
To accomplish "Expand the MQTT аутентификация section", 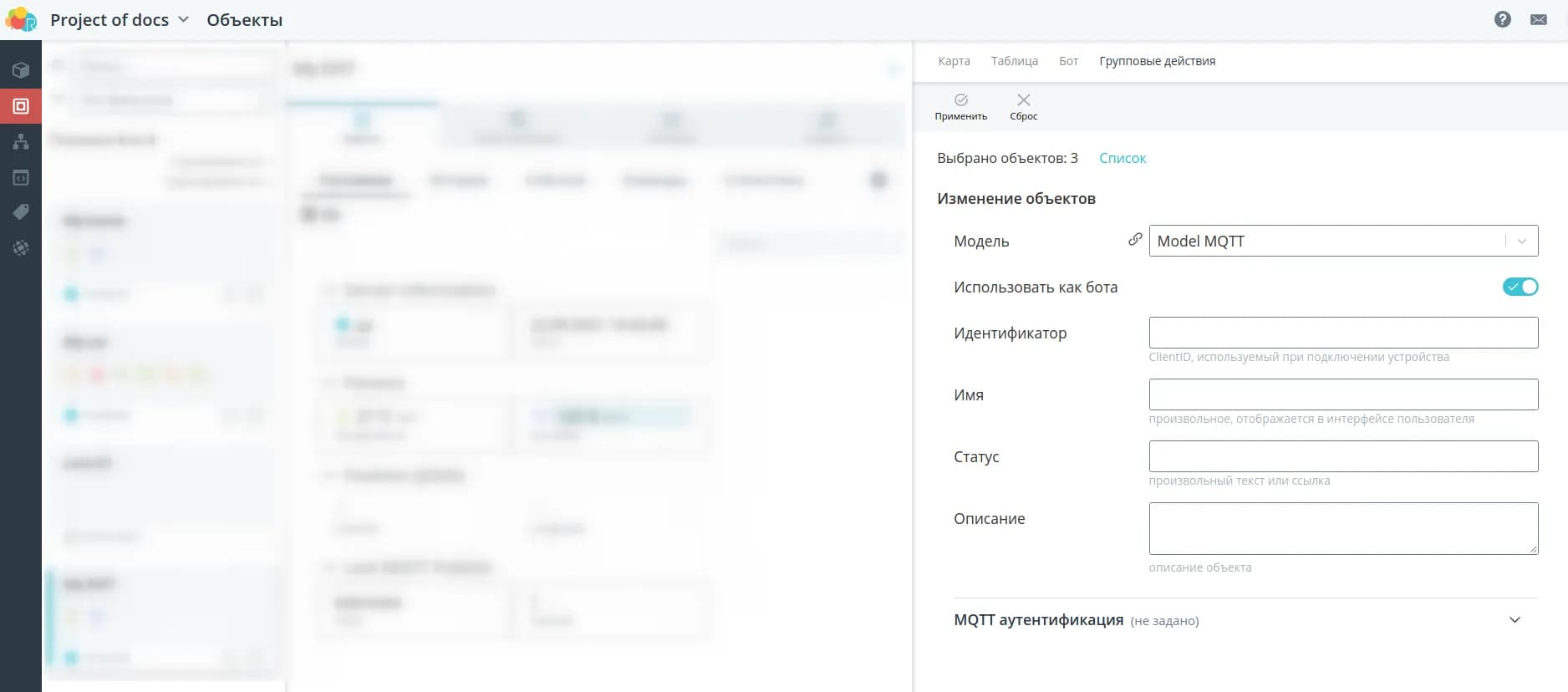I will tap(1514, 620).
